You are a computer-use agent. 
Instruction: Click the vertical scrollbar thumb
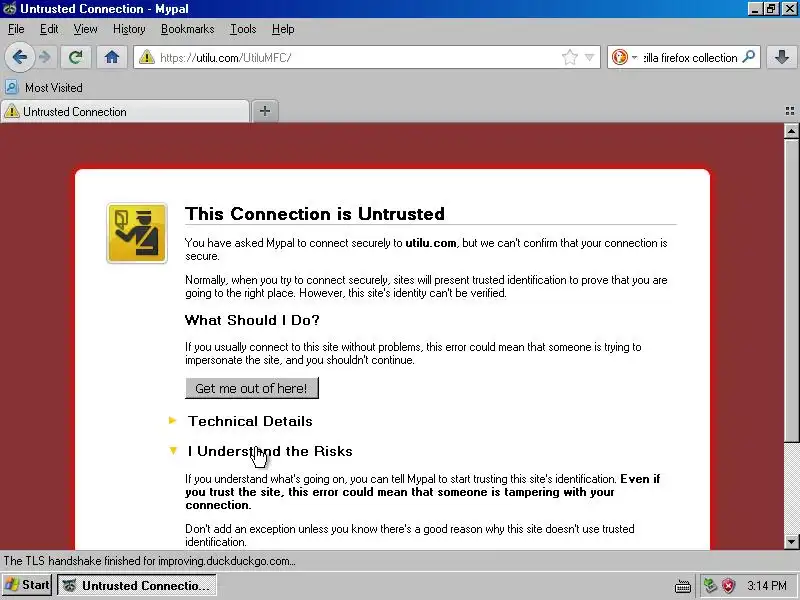tap(791, 291)
